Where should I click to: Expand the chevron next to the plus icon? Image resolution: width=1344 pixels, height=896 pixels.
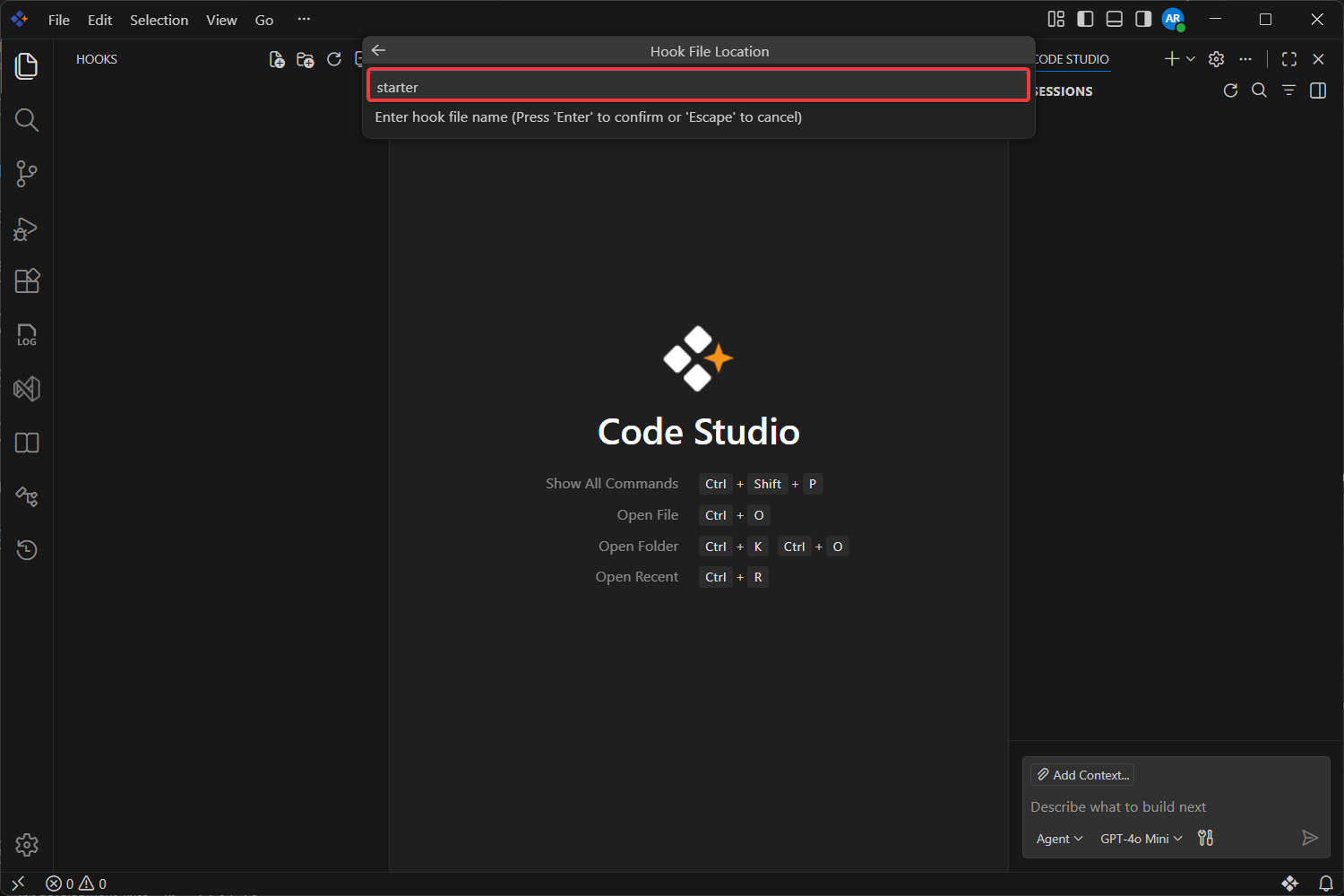click(1191, 59)
